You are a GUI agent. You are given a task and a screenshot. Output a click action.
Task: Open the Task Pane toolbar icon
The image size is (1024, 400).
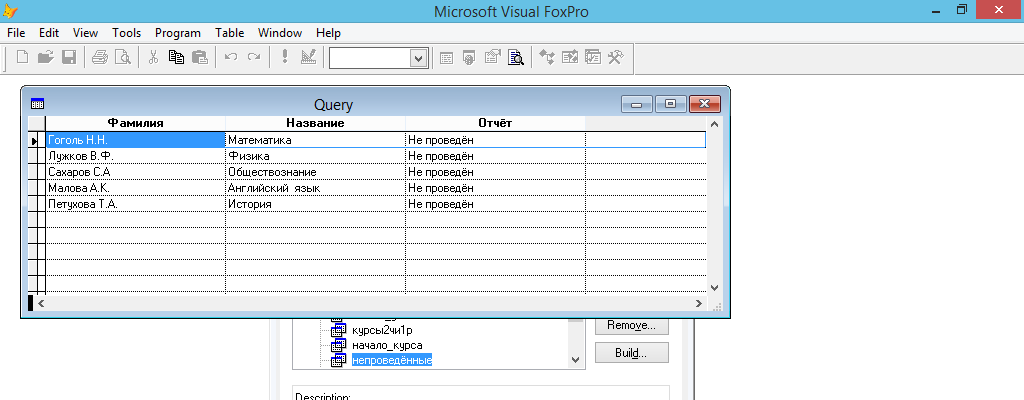pyautogui.click(x=592, y=58)
